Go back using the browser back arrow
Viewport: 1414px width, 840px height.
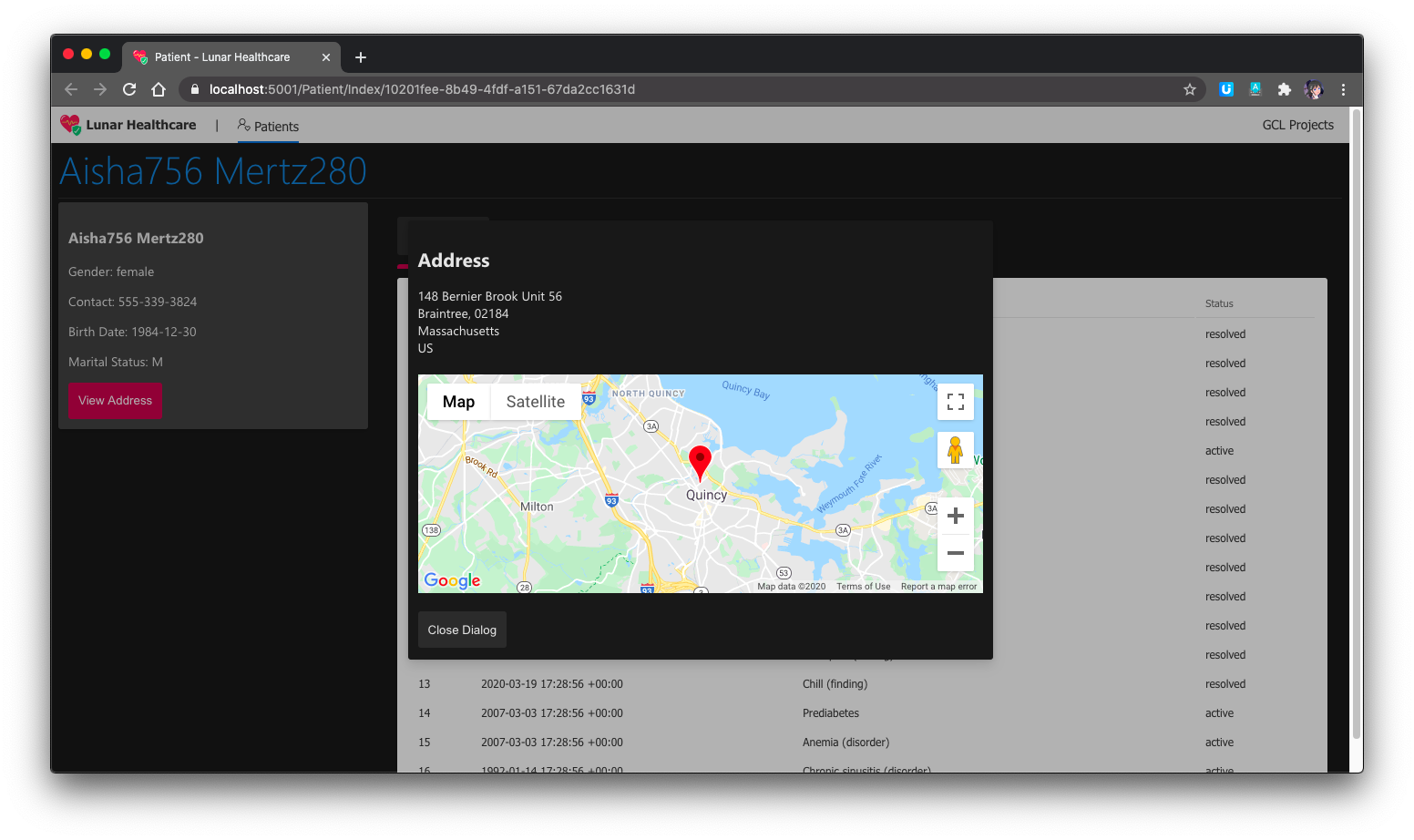(x=70, y=89)
